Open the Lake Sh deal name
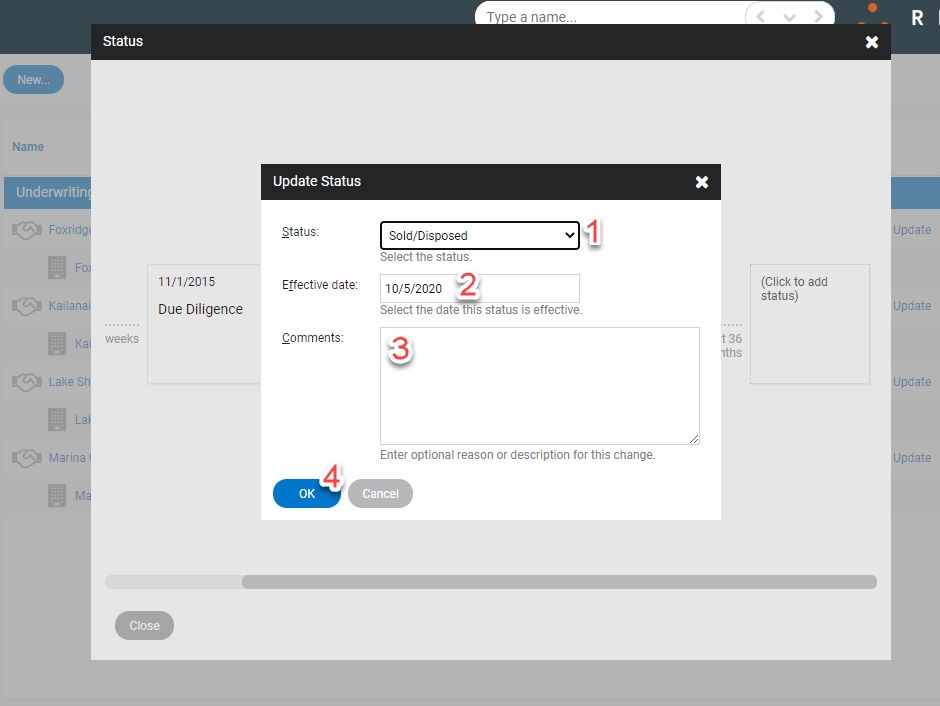Image resolution: width=940 pixels, height=706 pixels. [x=70, y=382]
